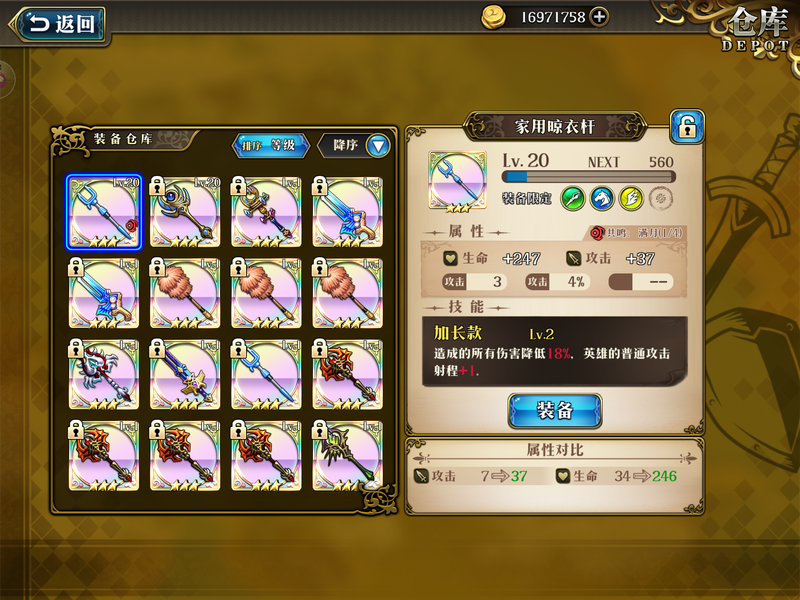The height and width of the screenshot is (600, 800).
Task: Click the green spear class restriction icon
Action: coord(572,198)
